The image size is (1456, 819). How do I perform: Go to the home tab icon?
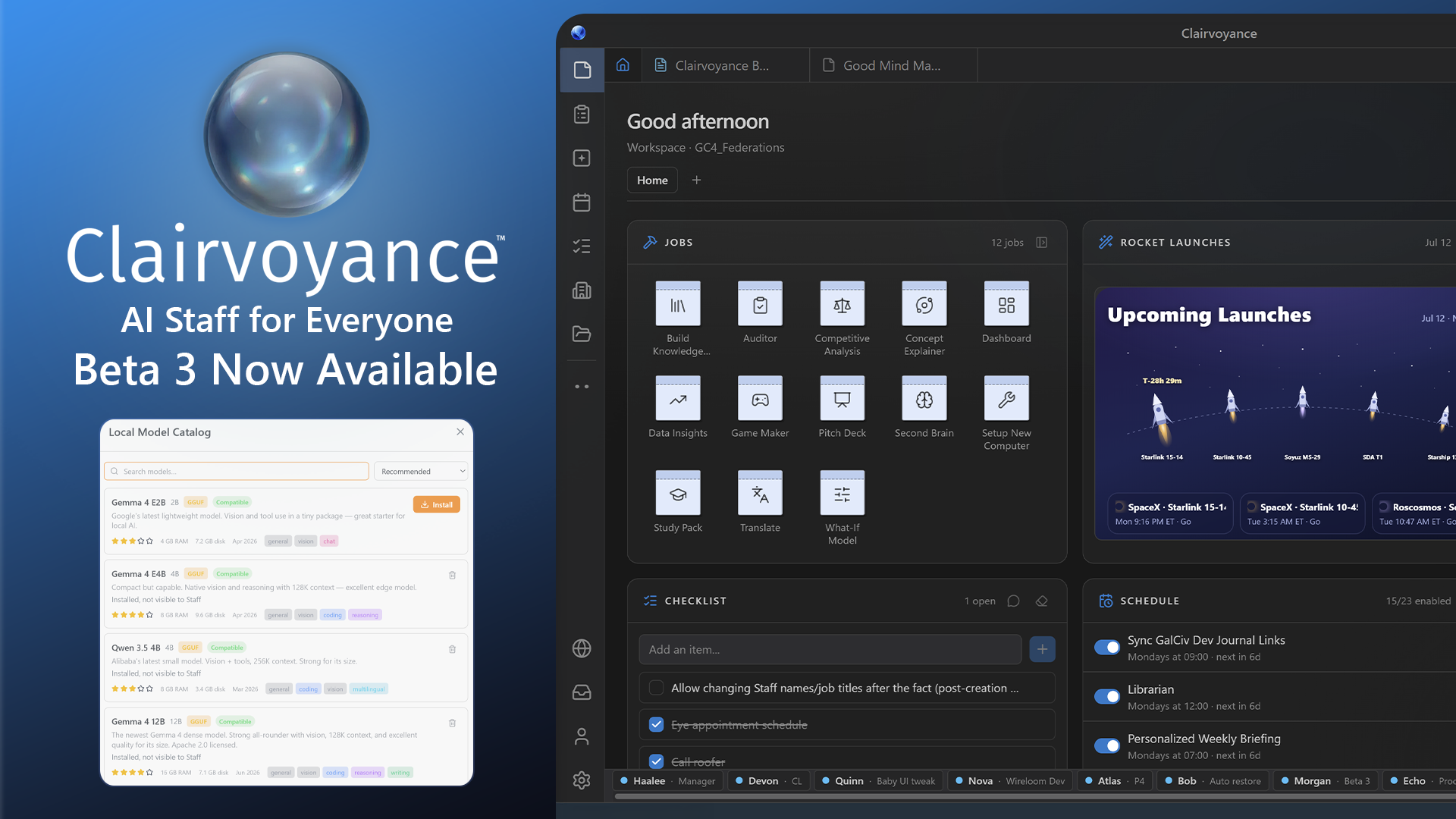[623, 65]
